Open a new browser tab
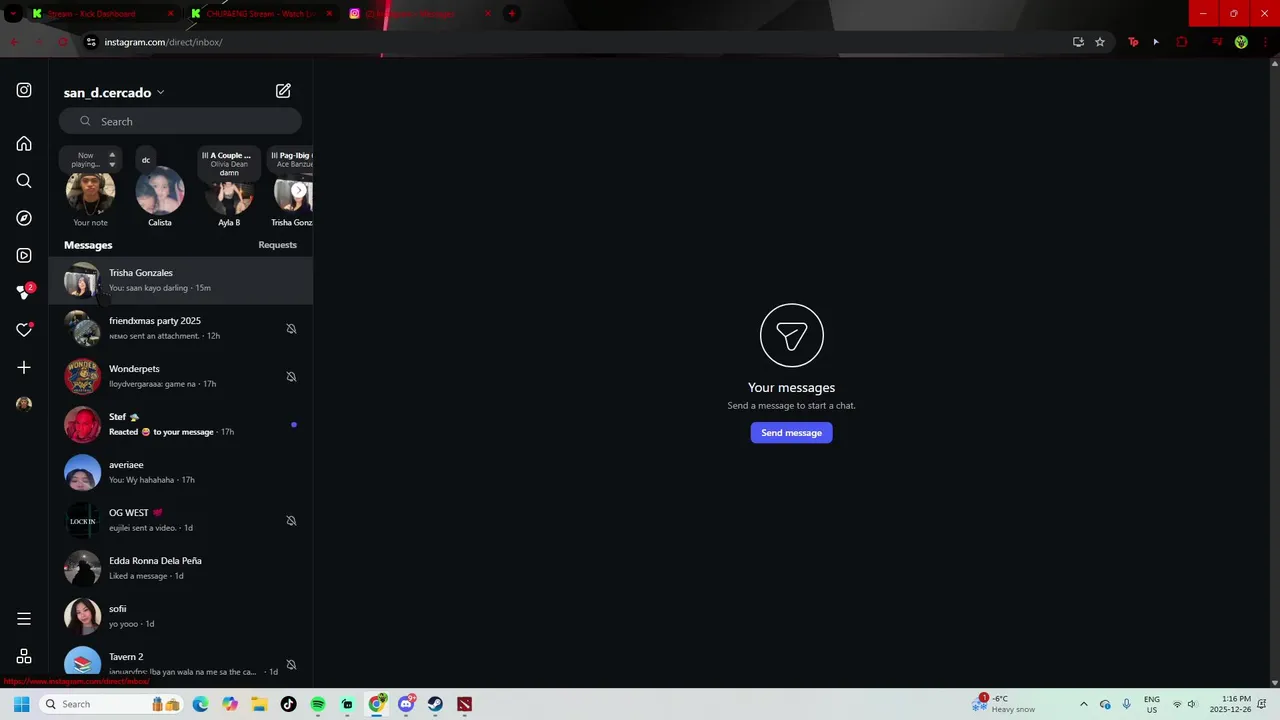The height and width of the screenshot is (720, 1280). [512, 14]
